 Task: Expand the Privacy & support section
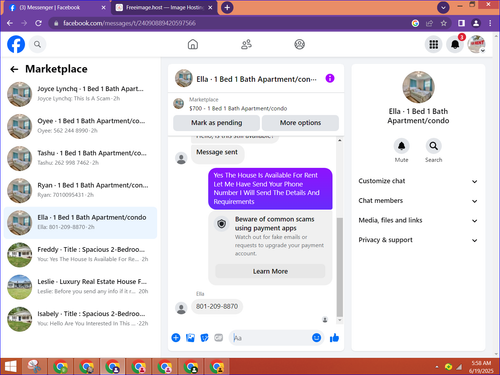click(418, 240)
